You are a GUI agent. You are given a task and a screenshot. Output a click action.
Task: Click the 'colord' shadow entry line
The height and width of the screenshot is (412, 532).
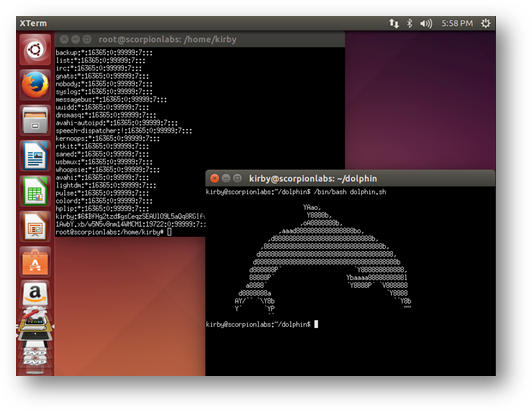point(104,201)
